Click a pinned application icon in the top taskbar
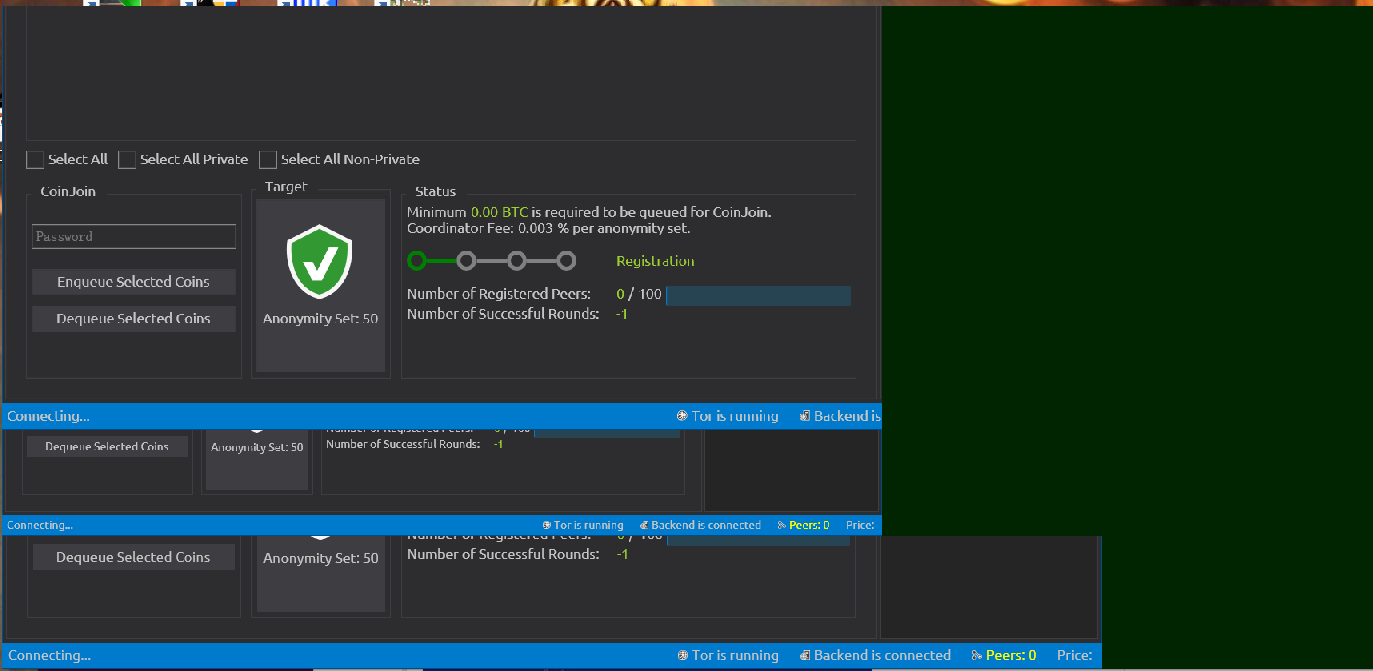 pos(92,4)
